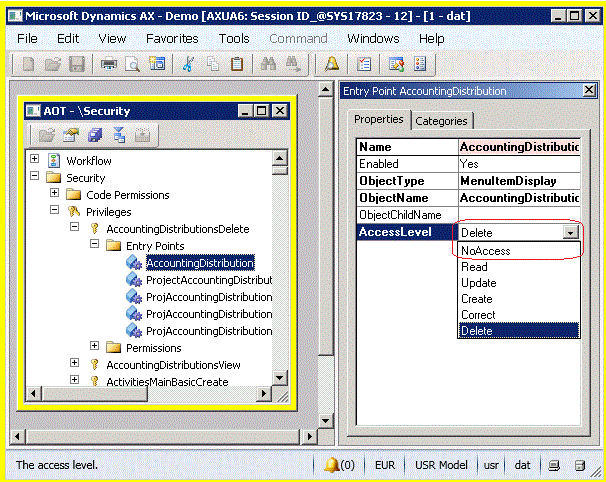Click the AOT import icon
The image size is (606, 482).
point(143,136)
